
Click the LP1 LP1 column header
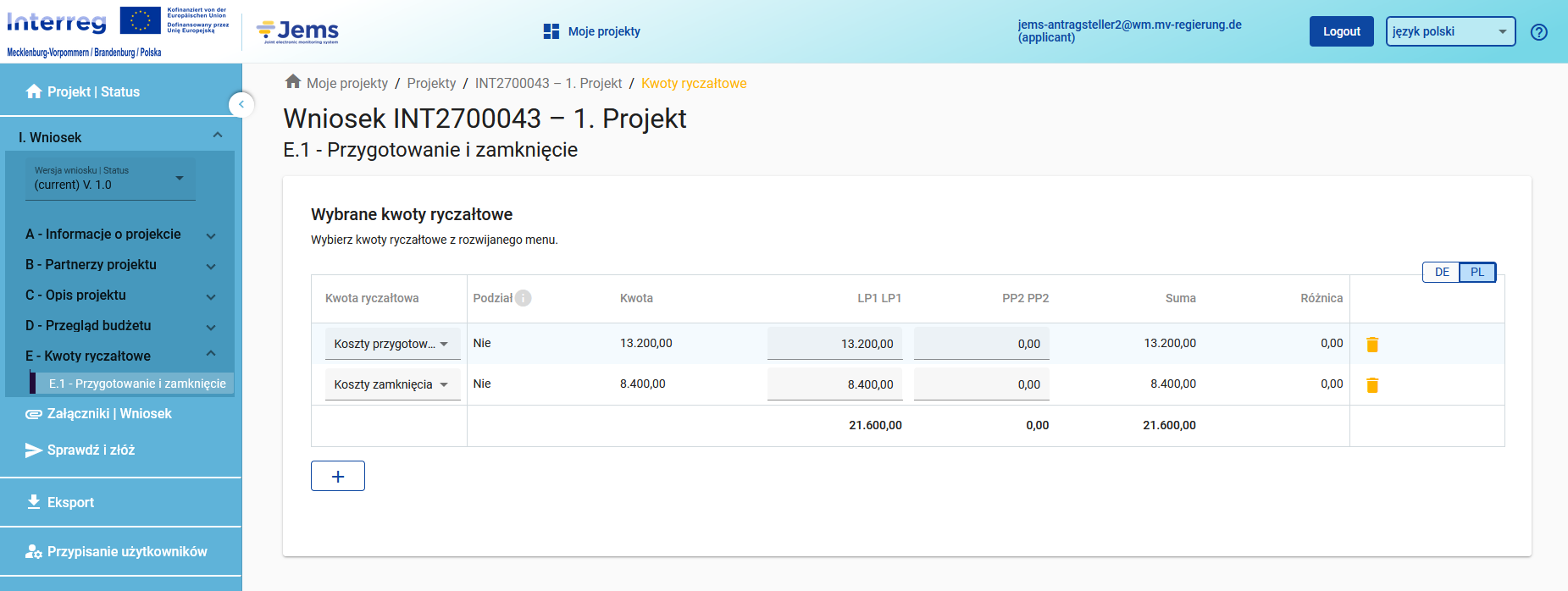pyautogui.click(x=879, y=298)
